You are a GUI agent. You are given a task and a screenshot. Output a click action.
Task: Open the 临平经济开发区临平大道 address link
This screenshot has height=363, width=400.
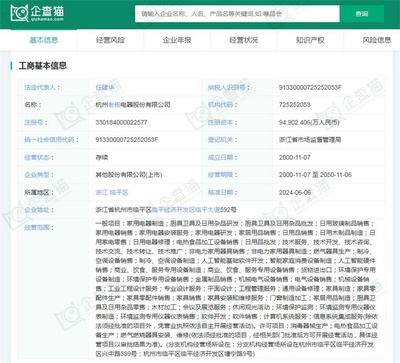(186, 210)
